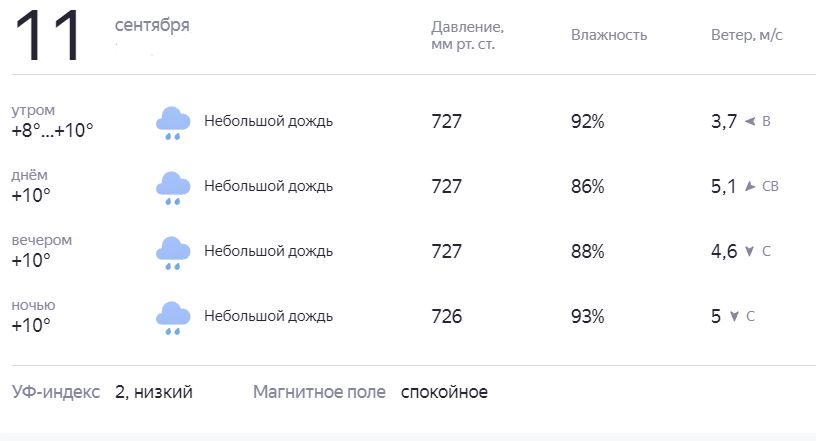This screenshot has height=441, width=816.
Task: Click the Ветер, м/с column header
Action: click(x=747, y=35)
